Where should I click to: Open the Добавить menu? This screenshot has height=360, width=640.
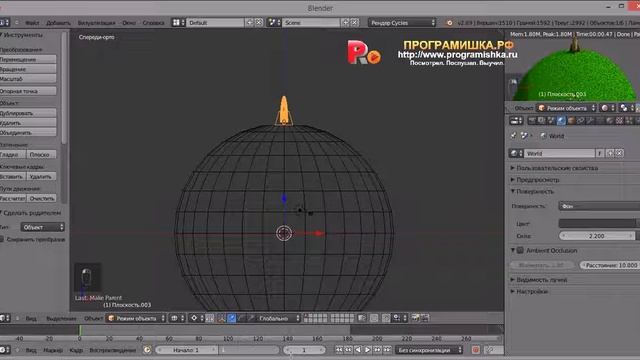point(58,23)
